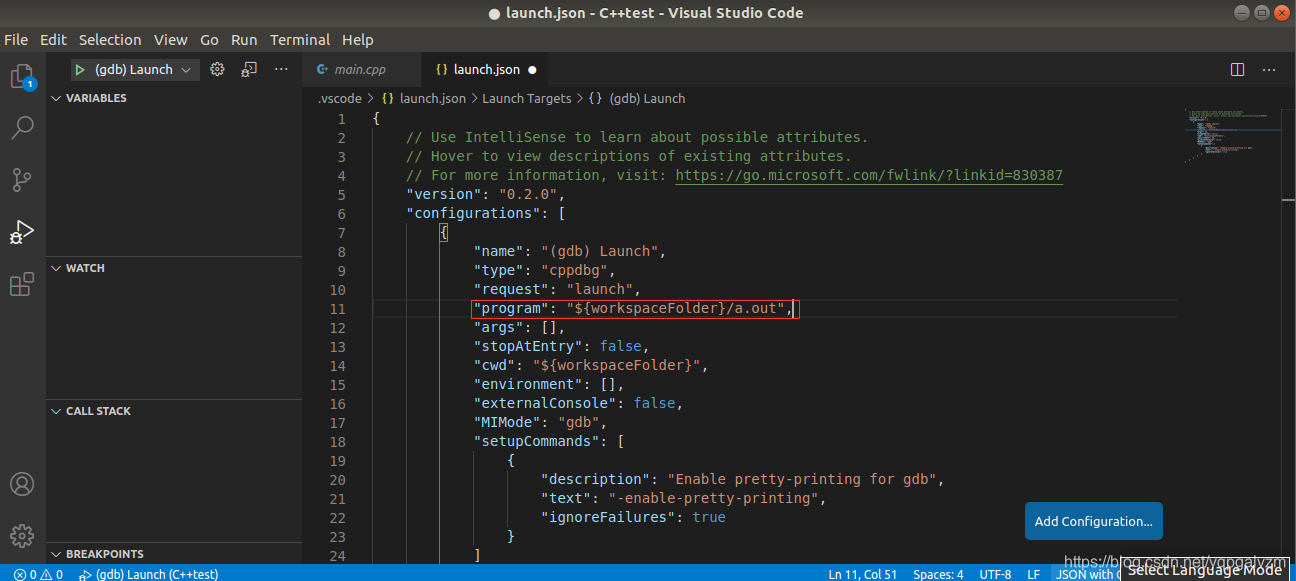Screen dimensions: 1296x581
Task: Open the Source Control view
Action: pos(22,180)
